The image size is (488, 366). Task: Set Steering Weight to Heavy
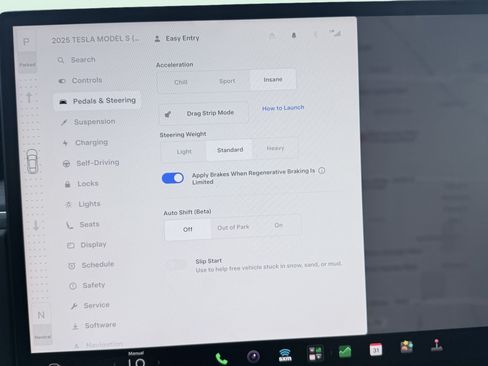pos(275,148)
